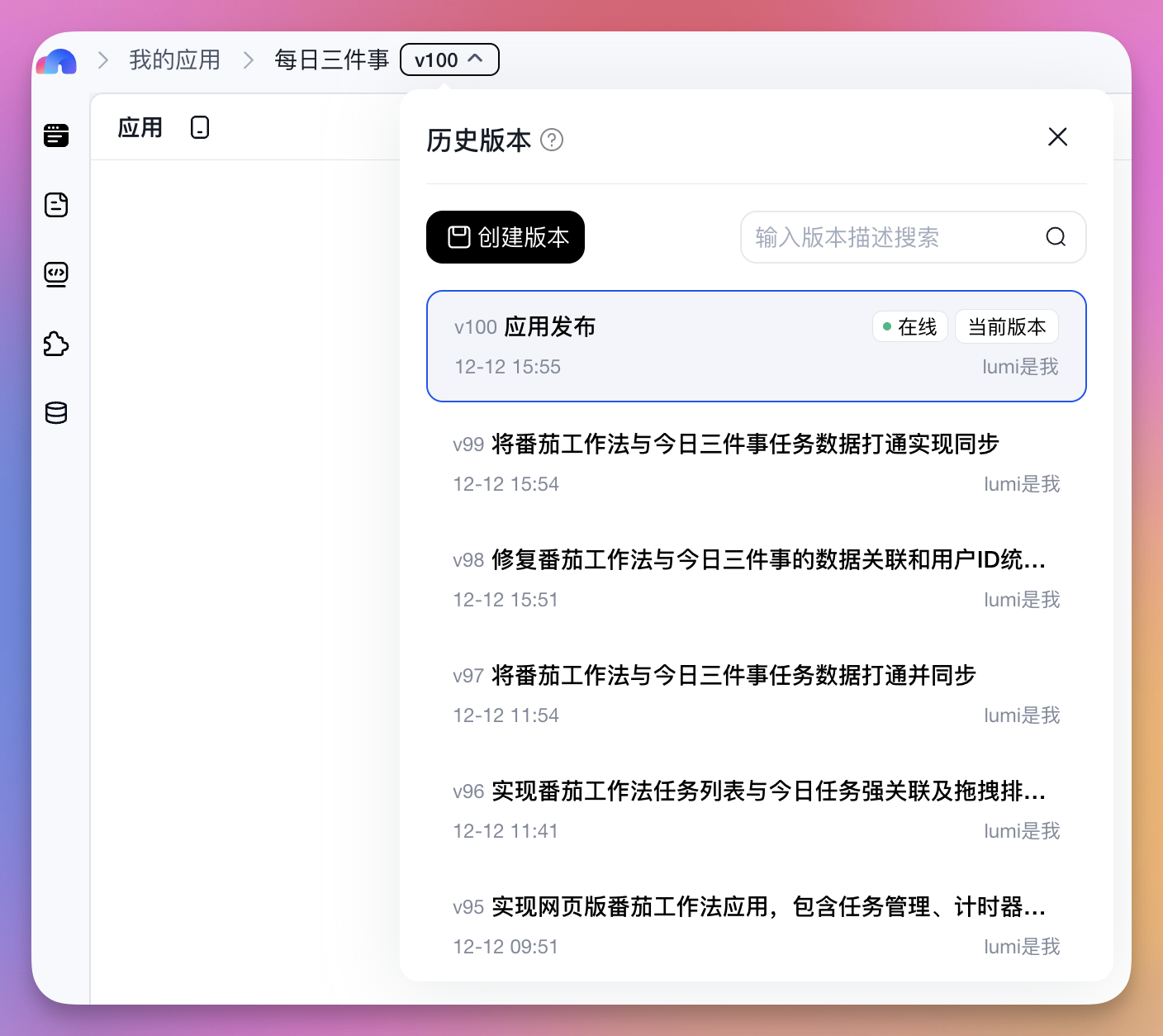Select version v100 应用发布
1163x1036 pixels.
[756, 346]
